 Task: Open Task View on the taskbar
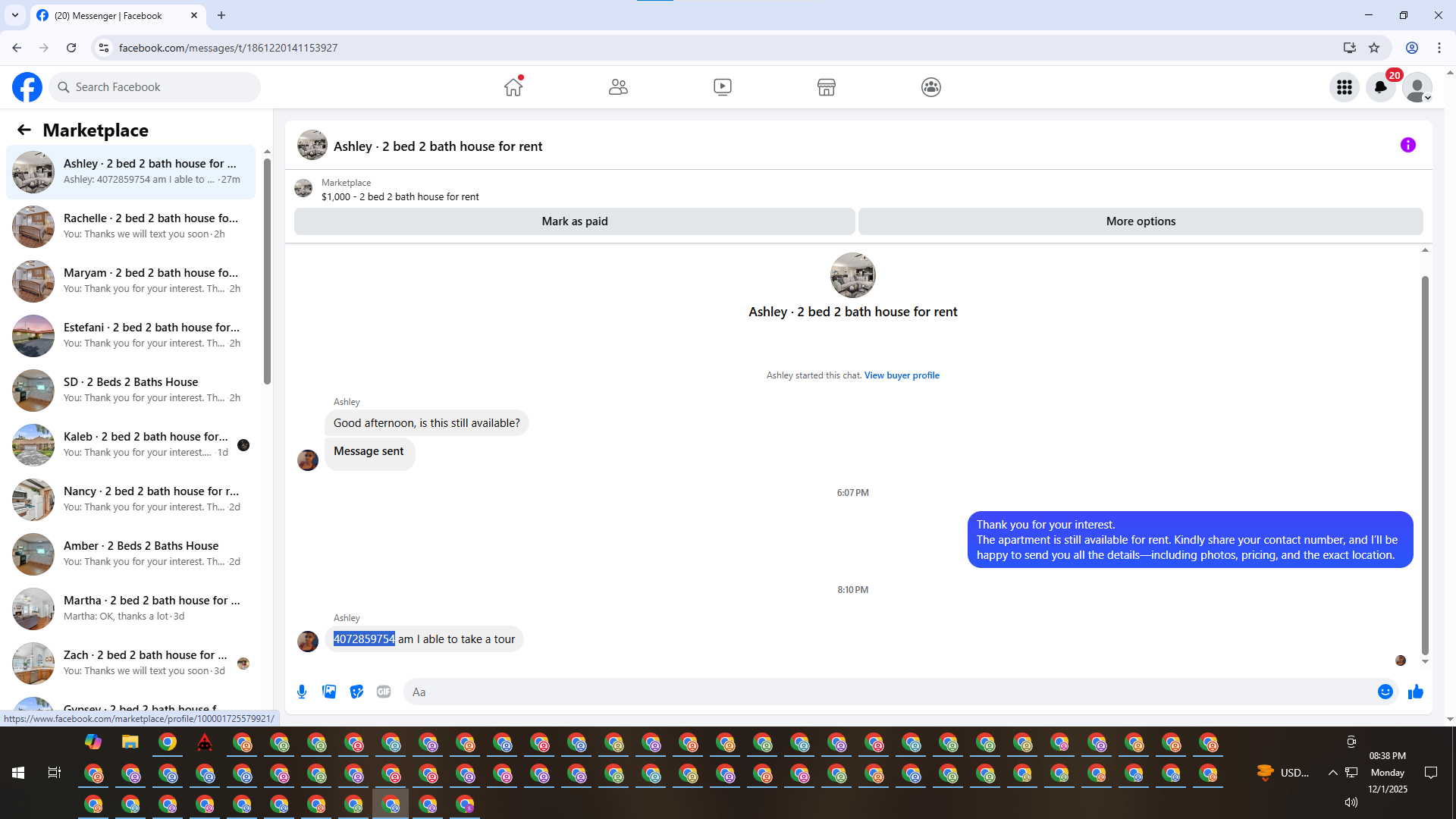click(x=55, y=773)
